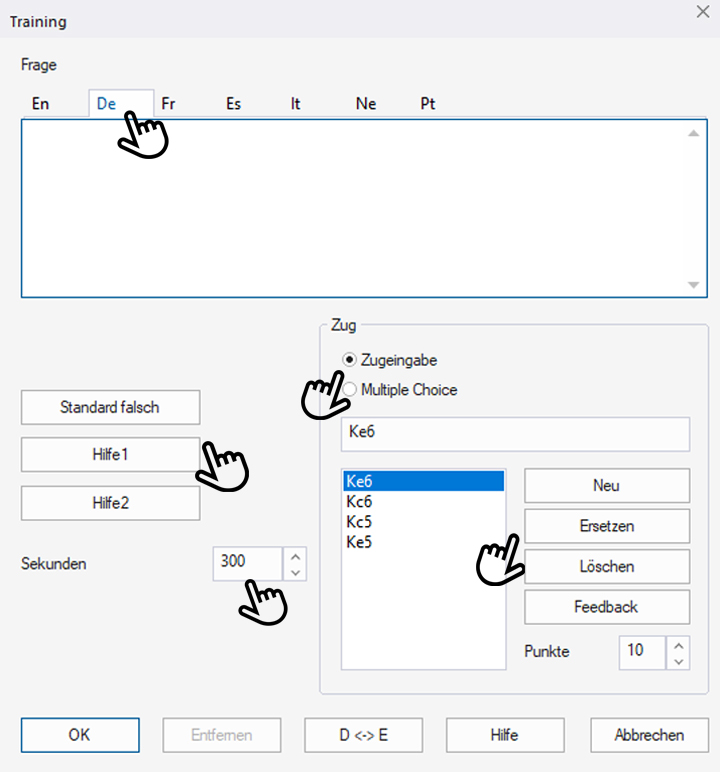Click the Ersetzen button
The image size is (720, 772).
(607, 526)
